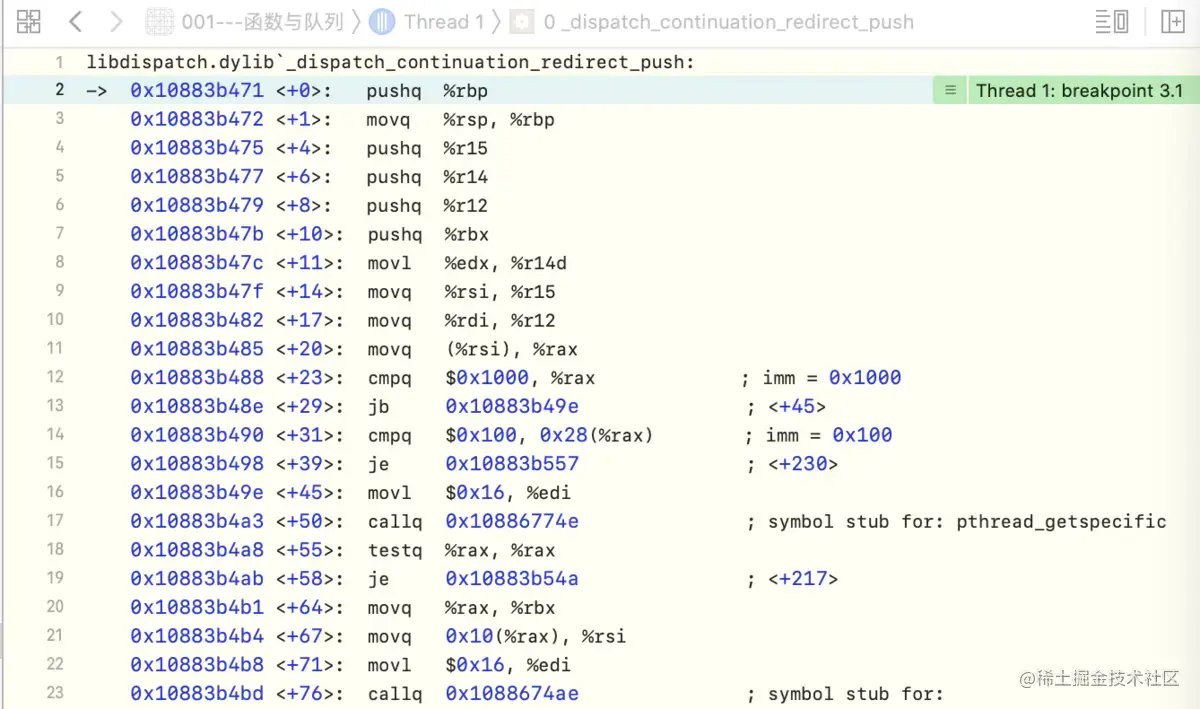Screen dimensions: 1200x709
Task: Click the movq (%rsi), %rax instruction
Action: click(x=471, y=349)
